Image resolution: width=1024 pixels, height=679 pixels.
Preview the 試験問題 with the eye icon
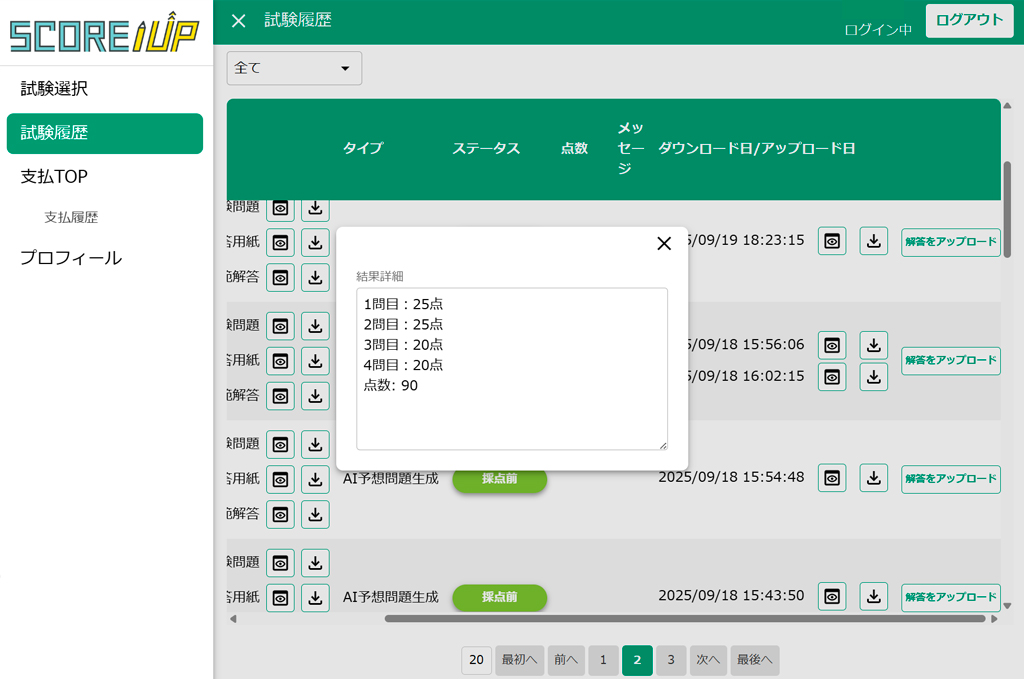tap(280, 209)
